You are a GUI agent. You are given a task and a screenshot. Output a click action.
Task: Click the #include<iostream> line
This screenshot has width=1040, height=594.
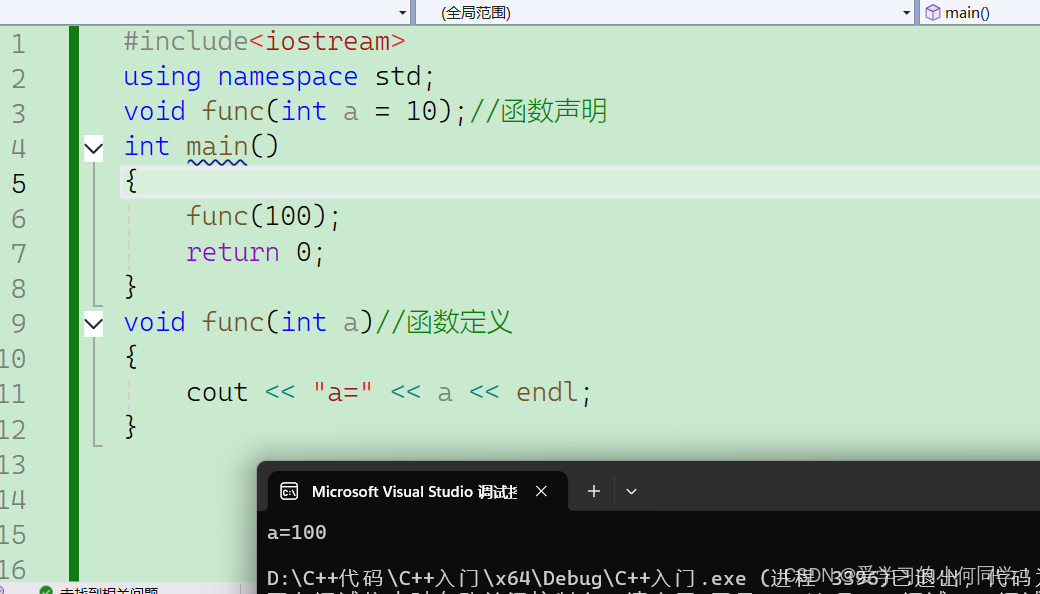[x=264, y=42]
